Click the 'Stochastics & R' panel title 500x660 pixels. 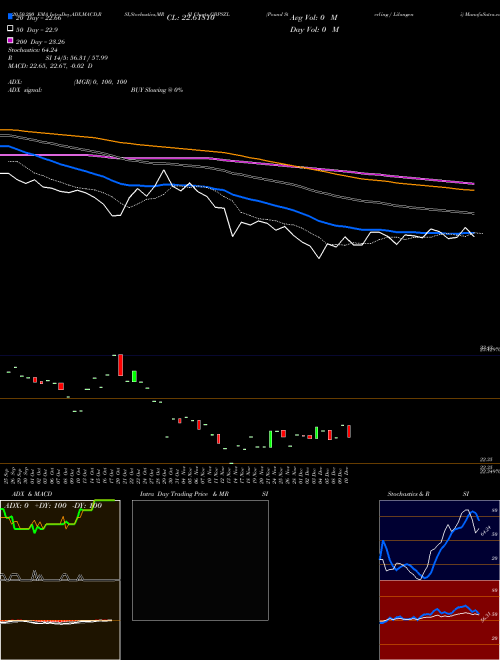point(408,494)
